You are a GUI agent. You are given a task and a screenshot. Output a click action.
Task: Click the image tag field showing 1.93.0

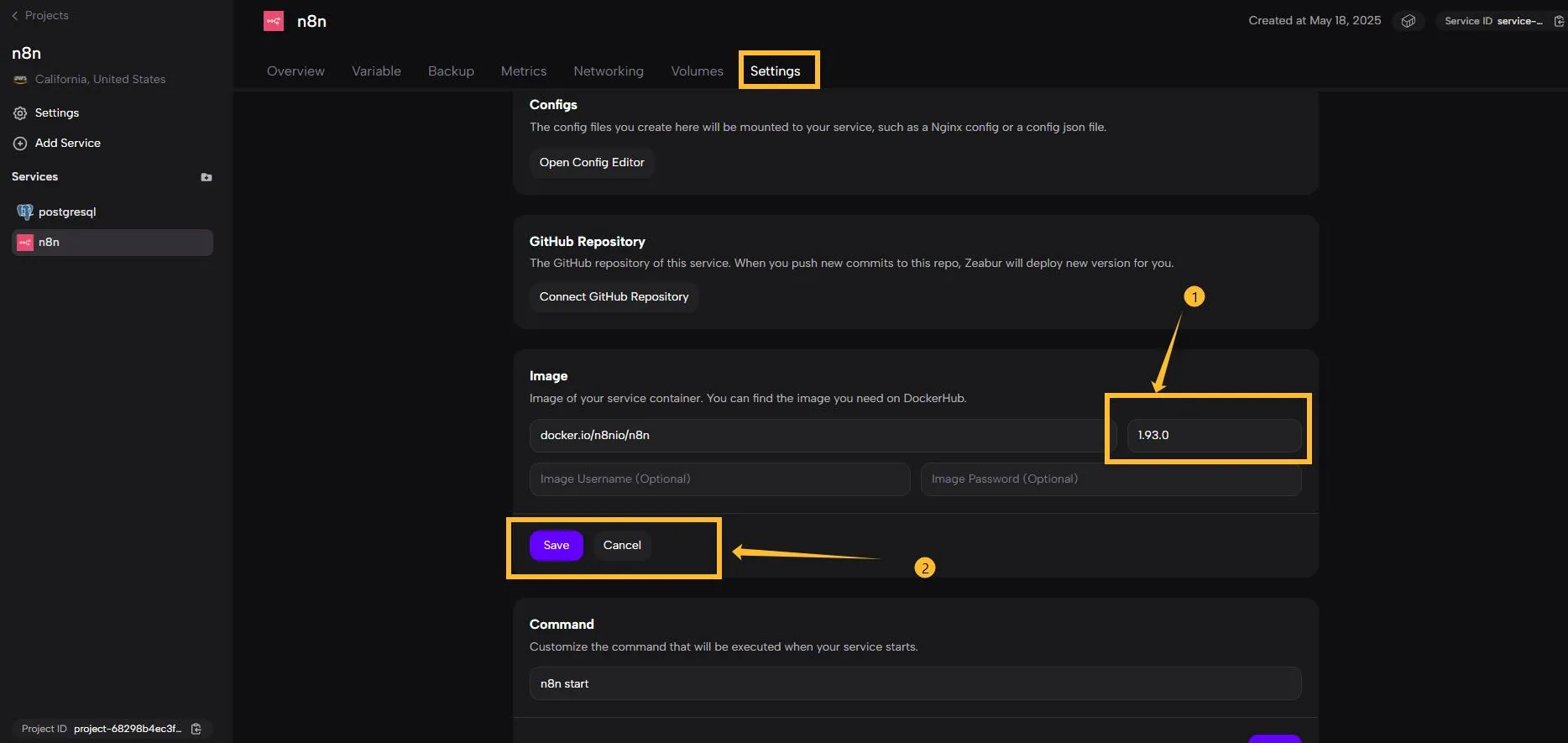(1213, 435)
